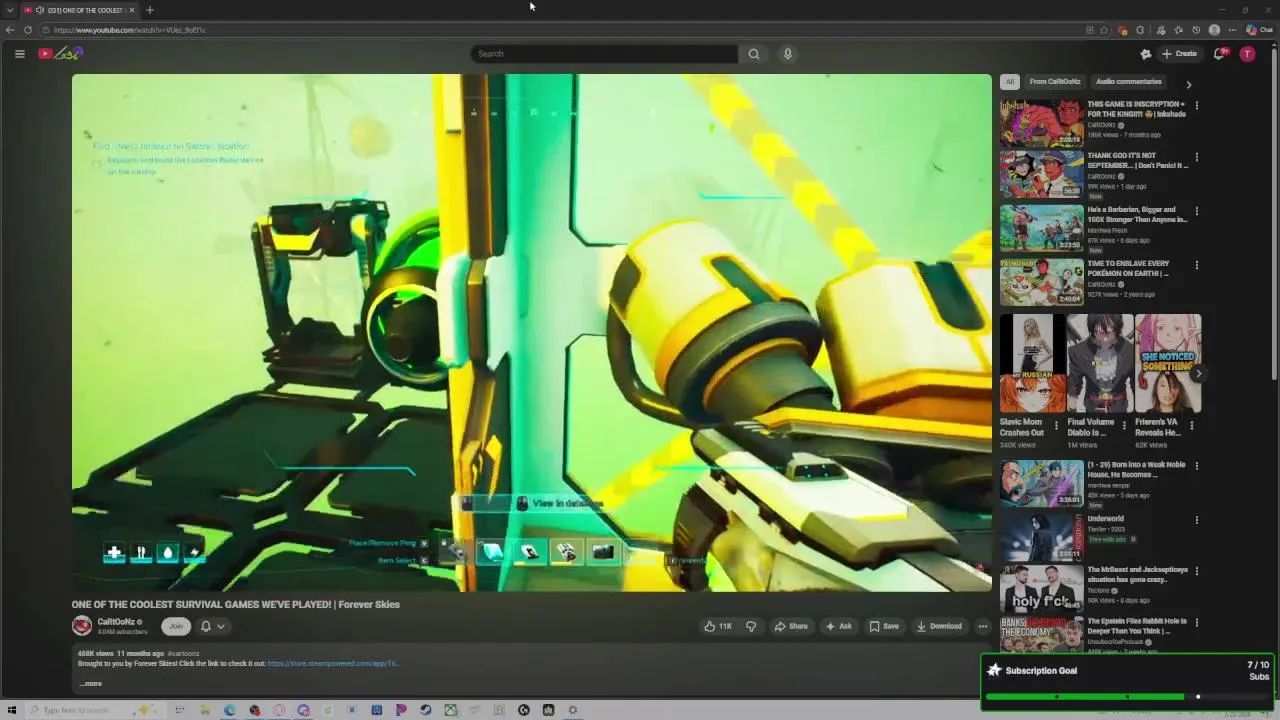Open the Windows Start menu
The height and width of the screenshot is (720, 1280).
coord(12,710)
